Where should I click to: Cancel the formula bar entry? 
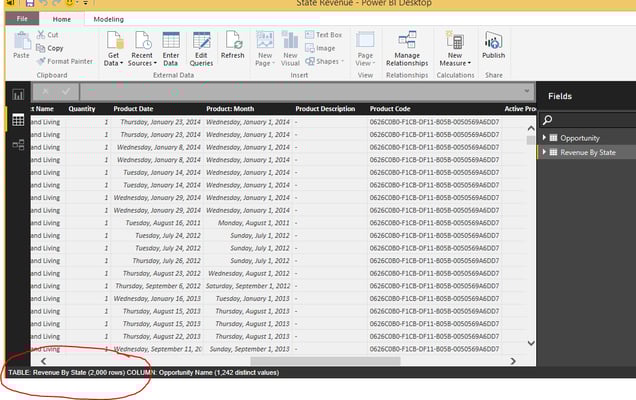point(45,92)
